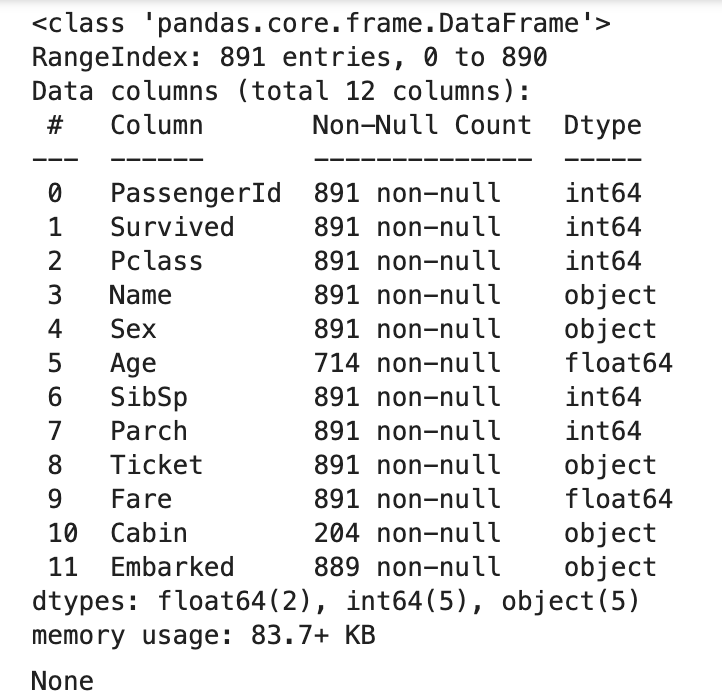This screenshot has height=700, width=722.
Task: Click the 'Column' header text
Action: (x=156, y=125)
